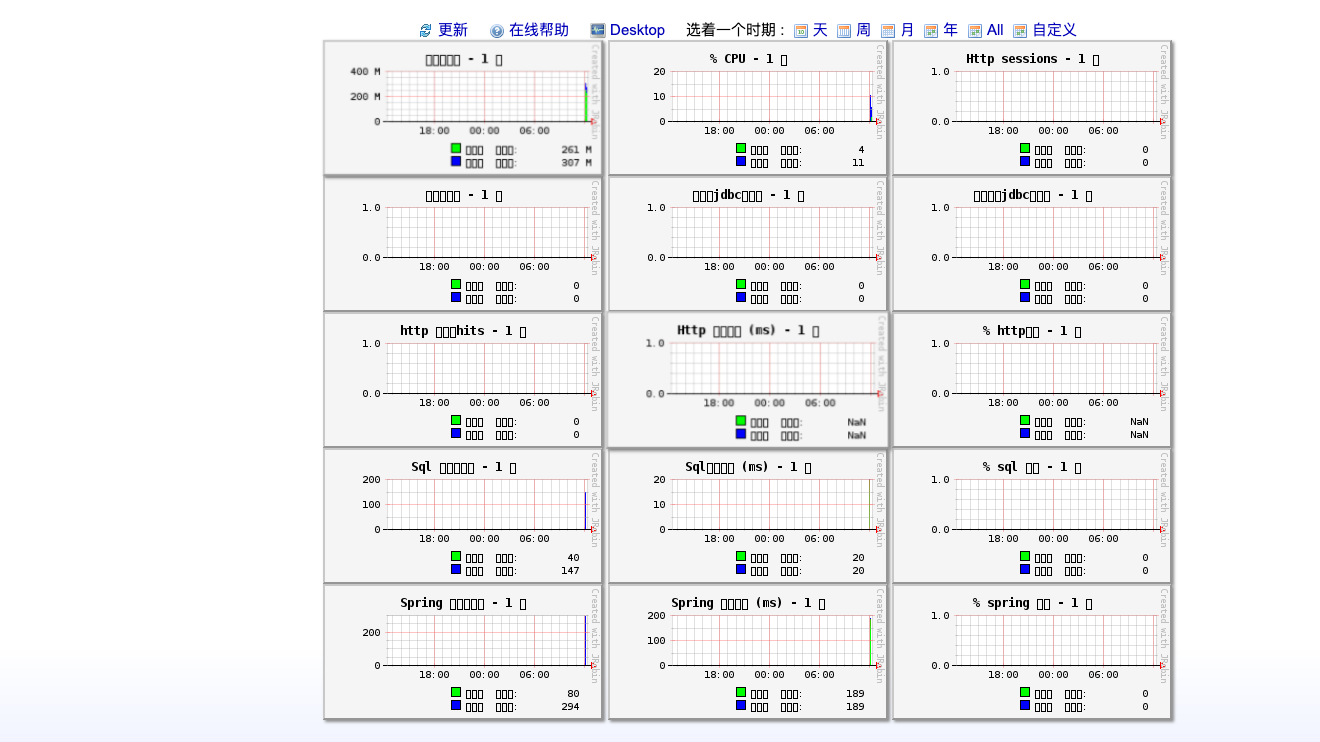Open the Http (ms) mean times graph

point(747,380)
